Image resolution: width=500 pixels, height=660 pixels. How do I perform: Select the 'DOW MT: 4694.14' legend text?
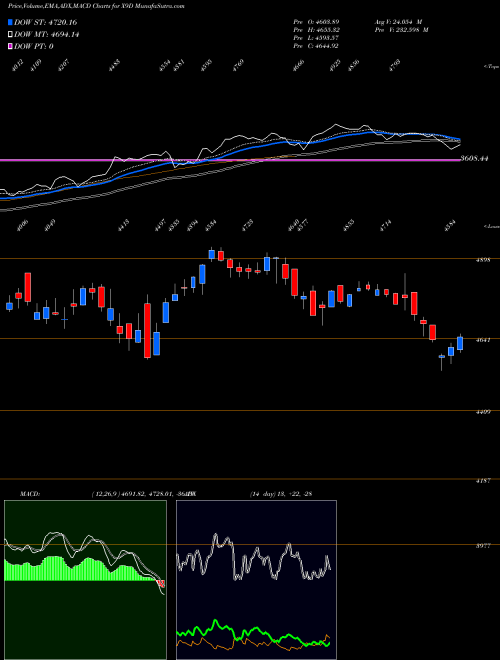pos(47,35)
